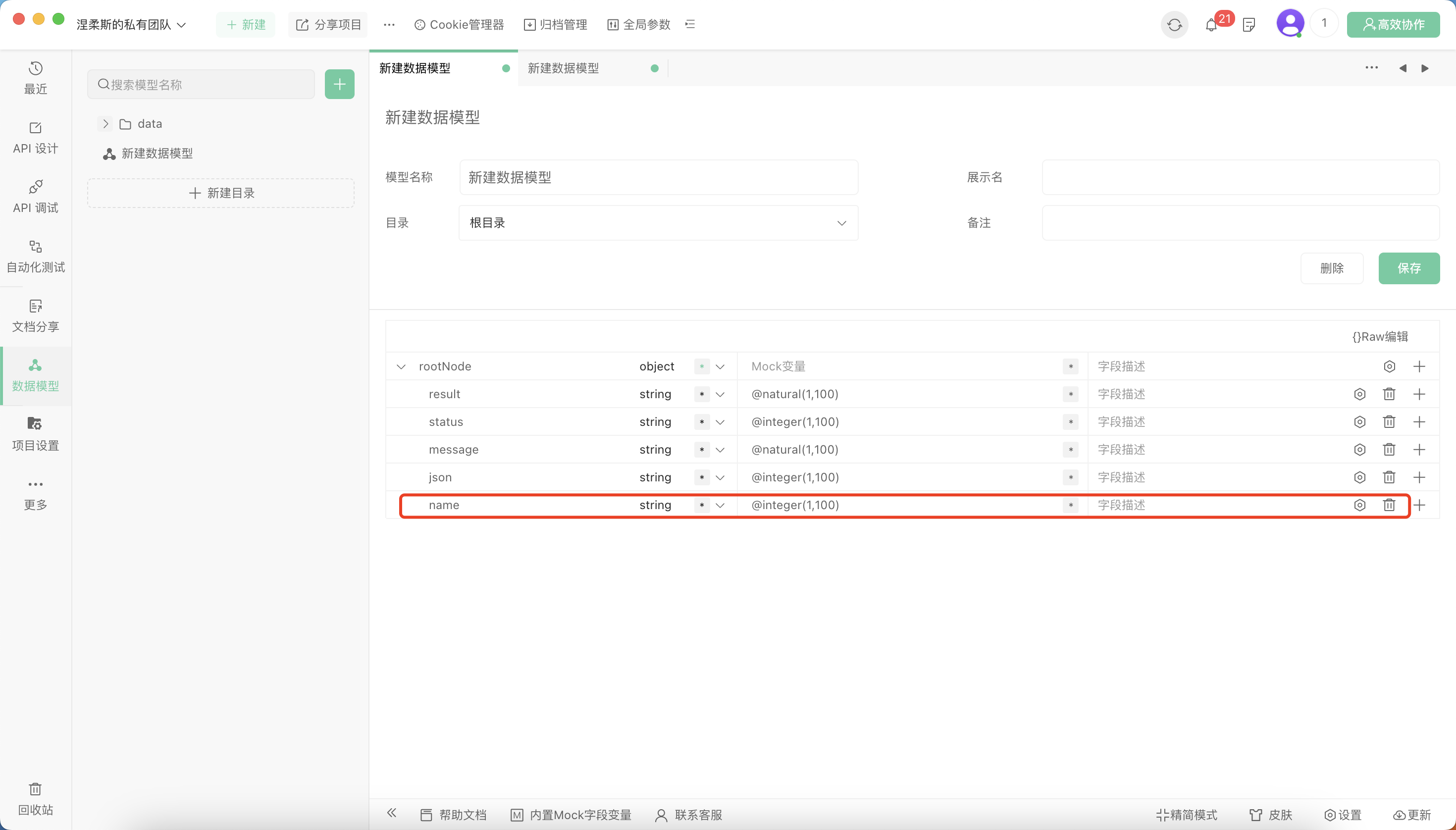The width and height of the screenshot is (1456, 830).
Task: Click 新建目录 button
Action: 220,193
